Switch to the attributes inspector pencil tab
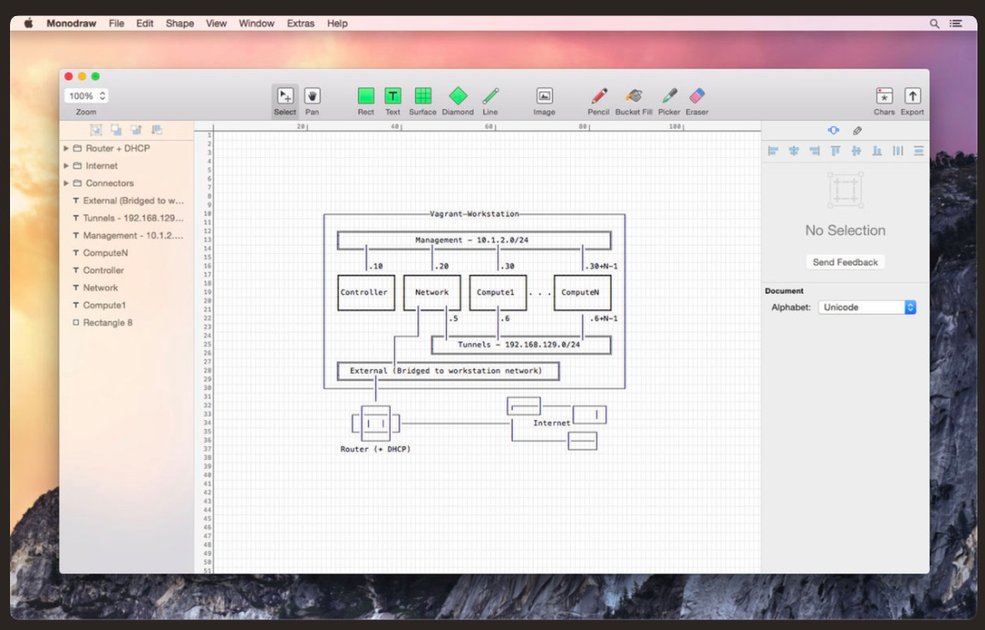The width and height of the screenshot is (985, 630). pyautogui.click(x=857, y=130)
